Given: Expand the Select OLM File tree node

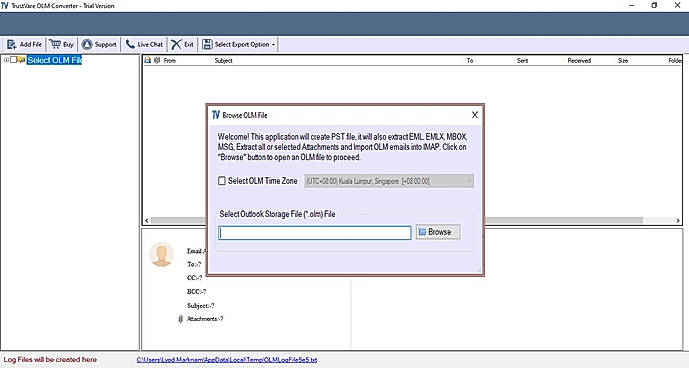Looking at the screenshot, I should (6, 60).
